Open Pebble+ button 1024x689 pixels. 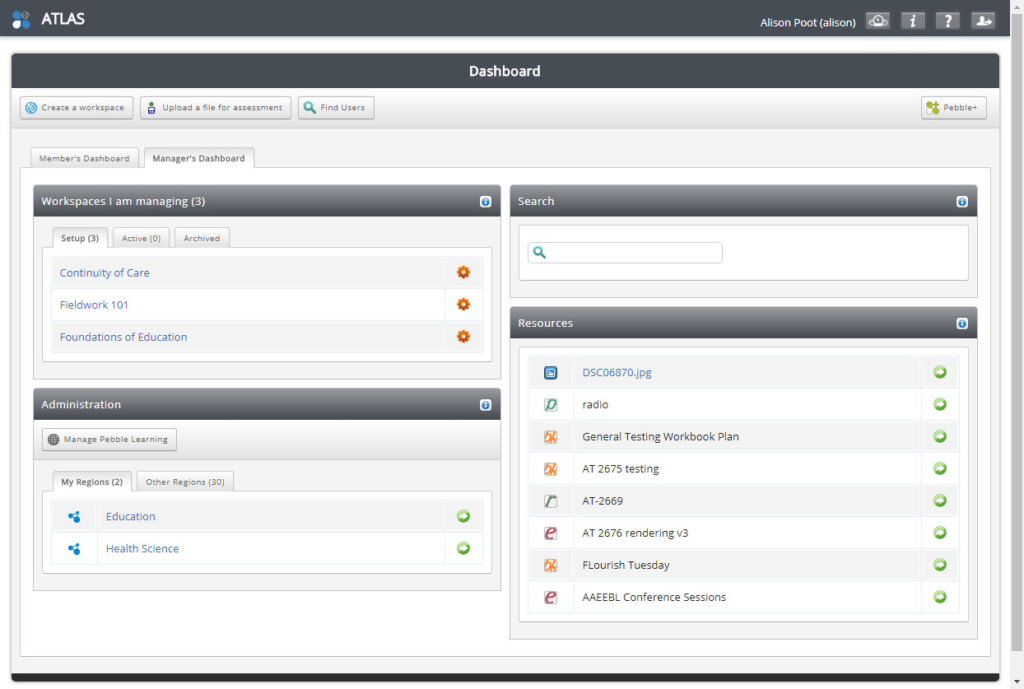pyautogui.click(x=953, y=108)
